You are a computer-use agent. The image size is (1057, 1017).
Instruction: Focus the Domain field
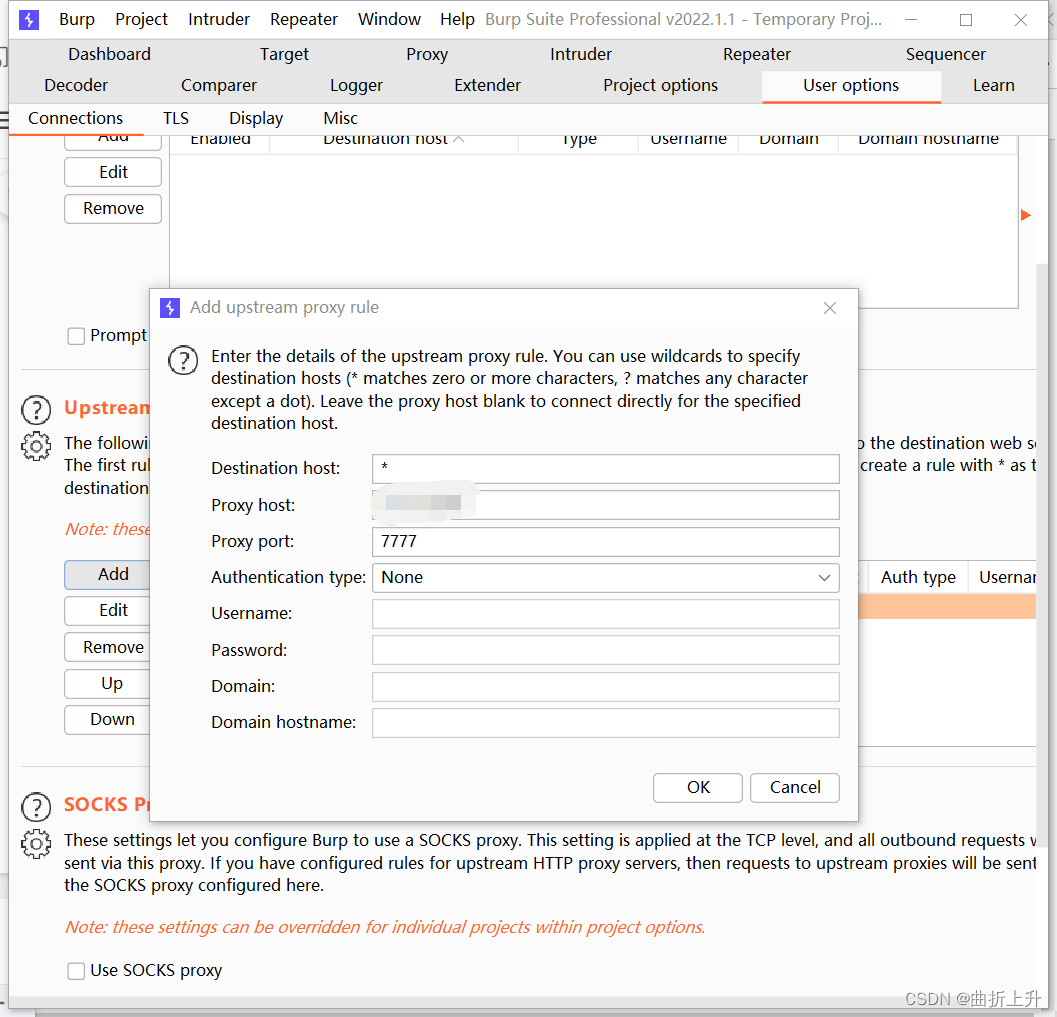(x=605, y=687)
